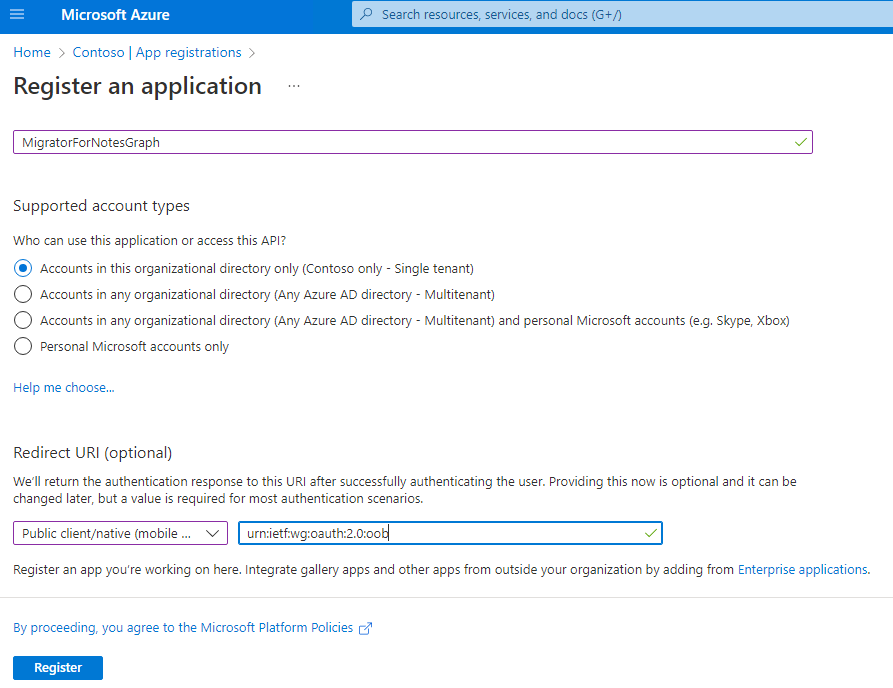This screenshot has width=893, height=688.
Task: Click the Register button
Action: tap(57, 667)
